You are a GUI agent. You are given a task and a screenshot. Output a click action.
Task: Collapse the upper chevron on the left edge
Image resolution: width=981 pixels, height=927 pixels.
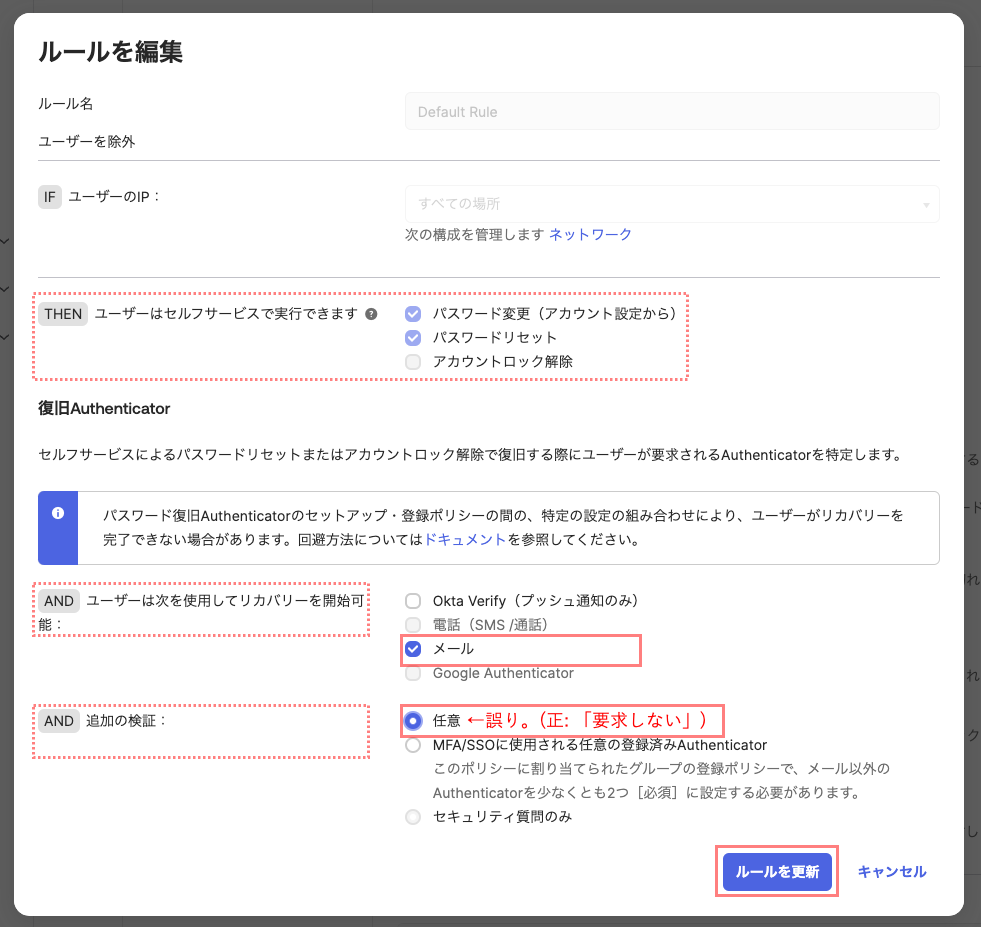(x=3, y=241)
